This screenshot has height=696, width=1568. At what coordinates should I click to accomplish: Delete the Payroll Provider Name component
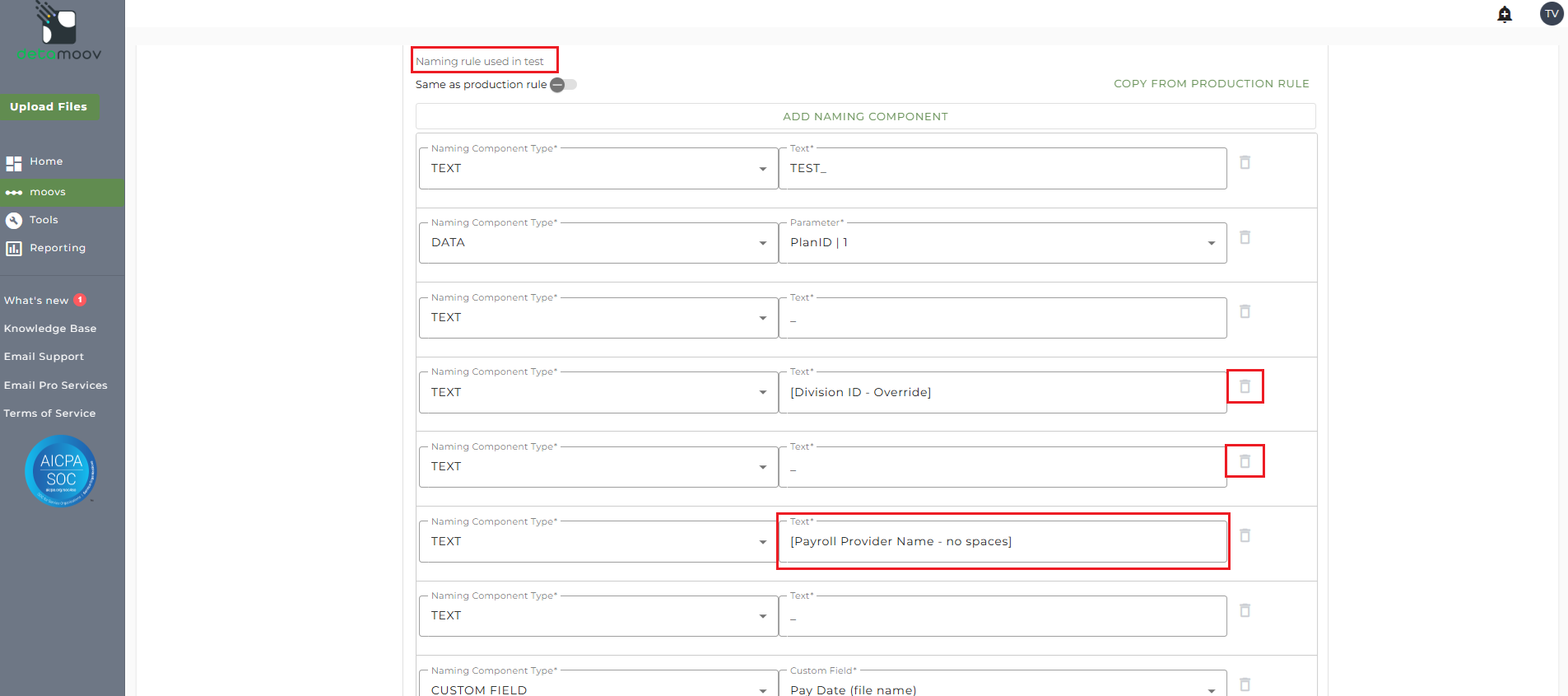1245,536
